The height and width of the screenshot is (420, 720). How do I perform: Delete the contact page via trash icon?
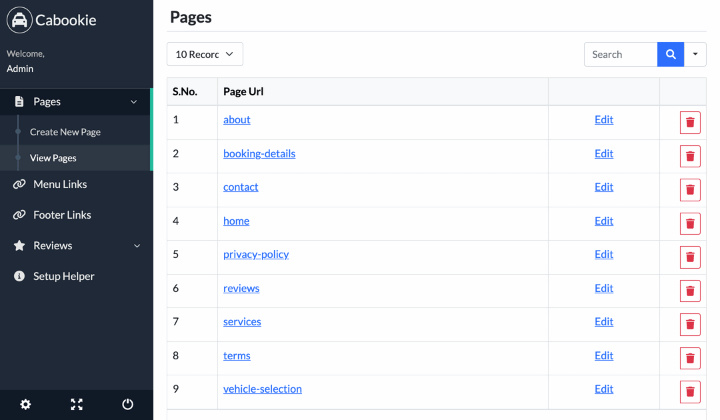(690, 190)
